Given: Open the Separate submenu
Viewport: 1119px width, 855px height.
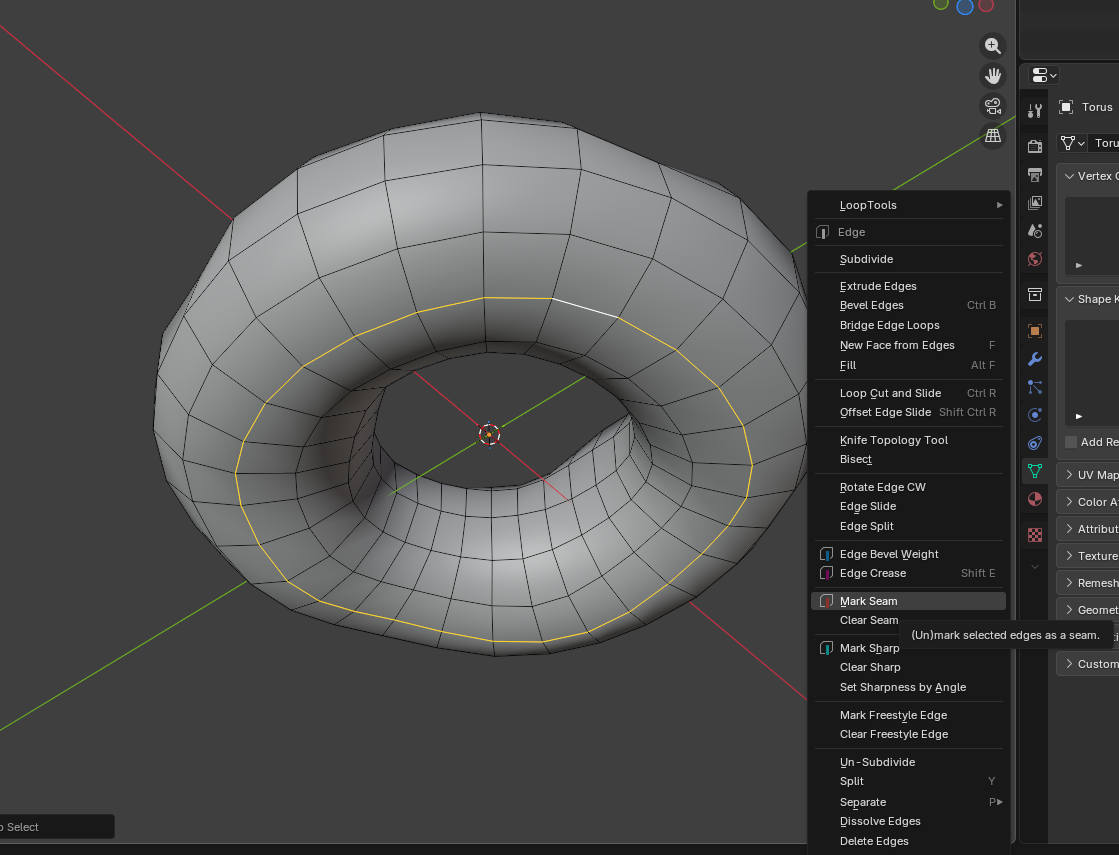Looking at the screenshot, I should (x=908, y=801).
